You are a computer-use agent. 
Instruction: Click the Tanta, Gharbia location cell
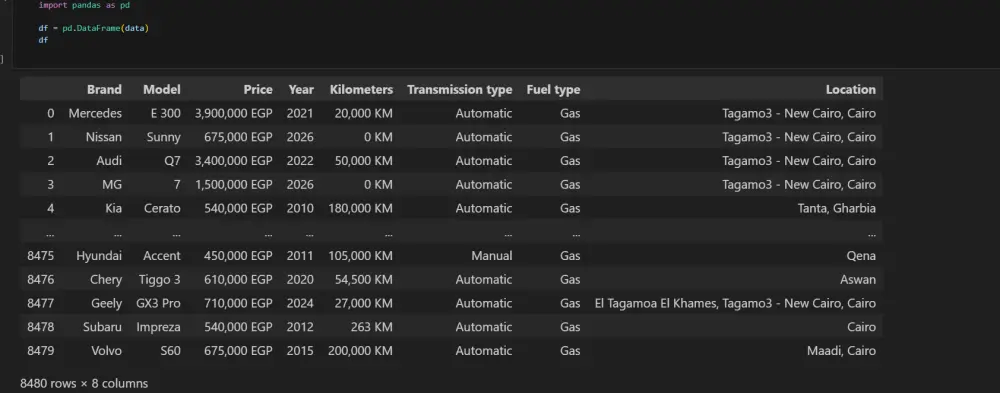(837, 209)
